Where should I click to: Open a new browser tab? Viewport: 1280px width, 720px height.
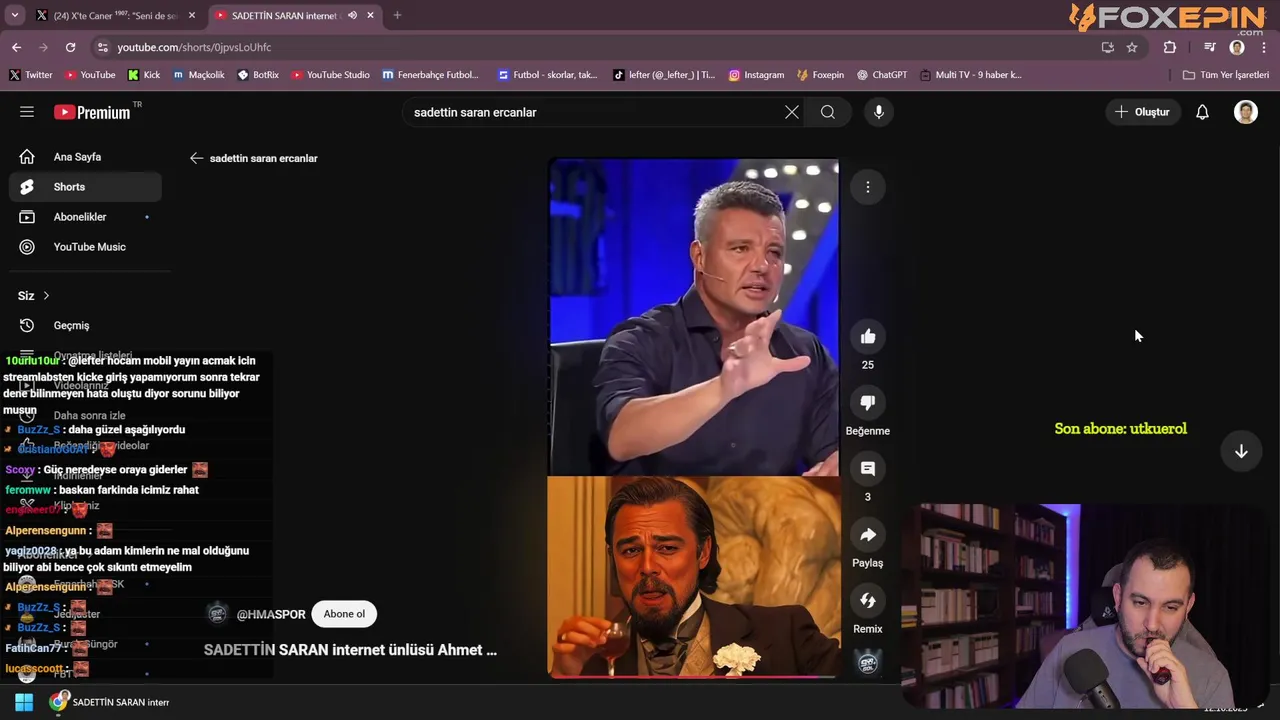[x=397, y=15]
